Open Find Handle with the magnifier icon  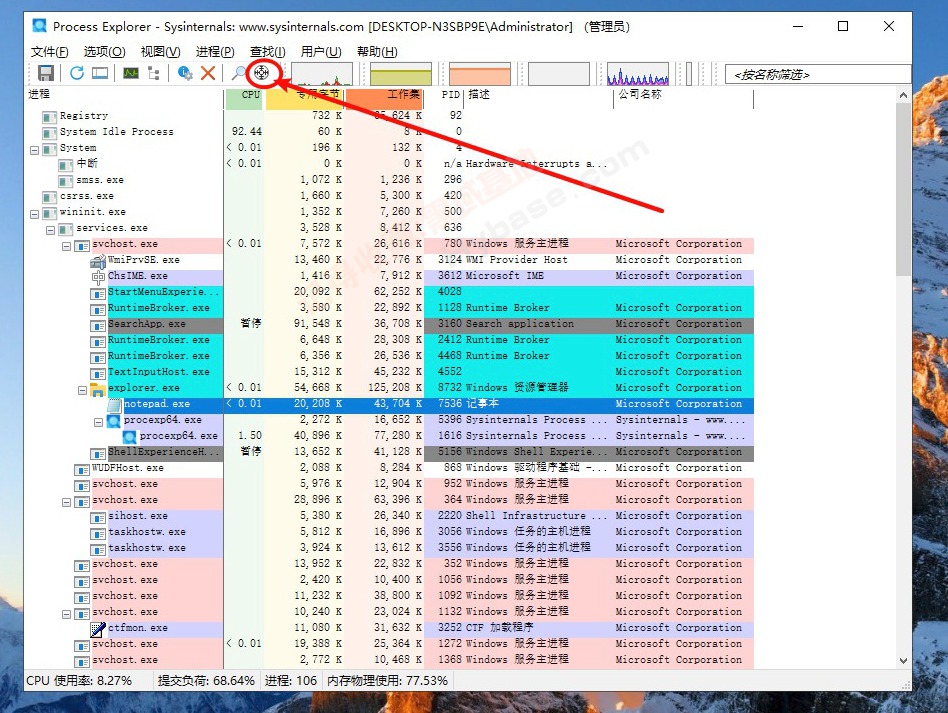click(x=236, y=72)
